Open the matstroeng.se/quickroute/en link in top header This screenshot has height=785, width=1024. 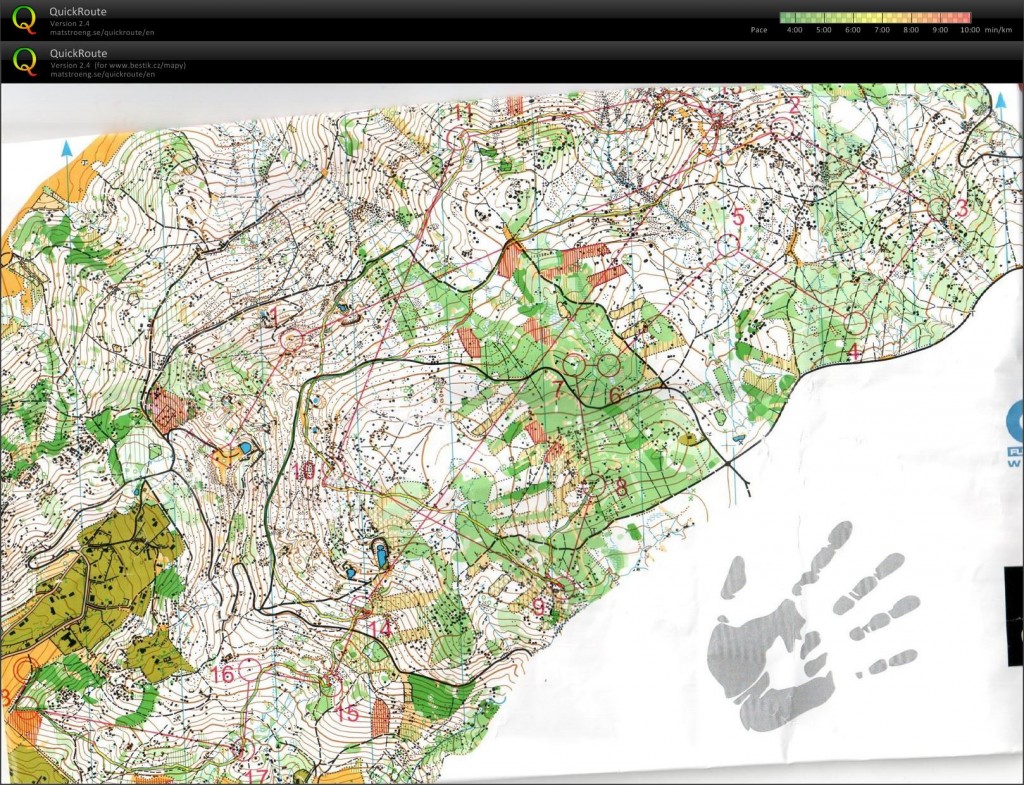[x=102, y=33]
